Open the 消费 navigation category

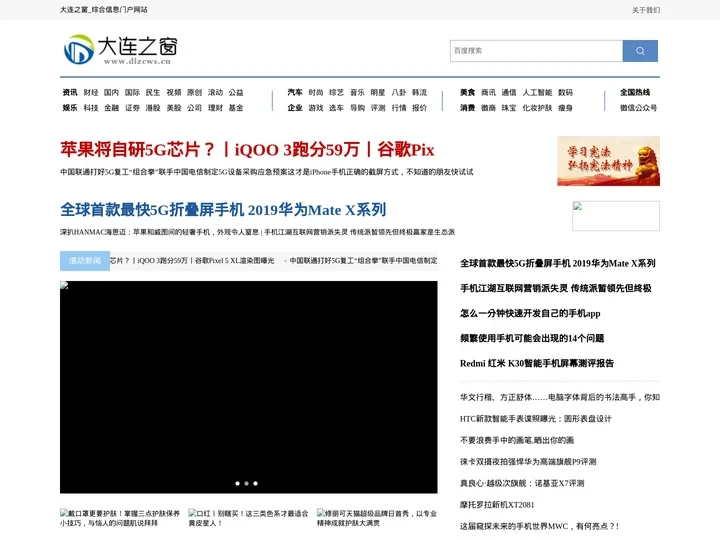[467, 108]
